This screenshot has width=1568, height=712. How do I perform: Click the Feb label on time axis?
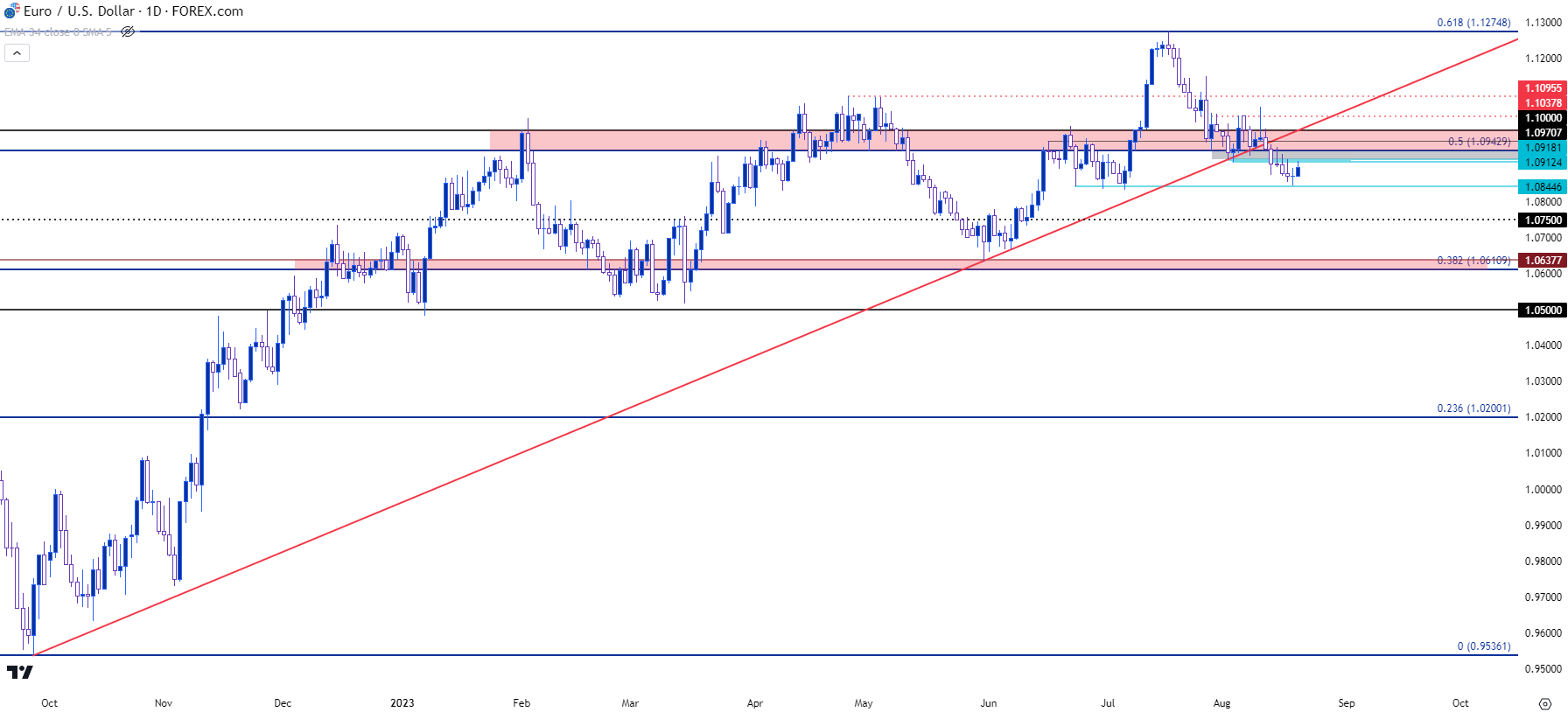tap(521, 703)
